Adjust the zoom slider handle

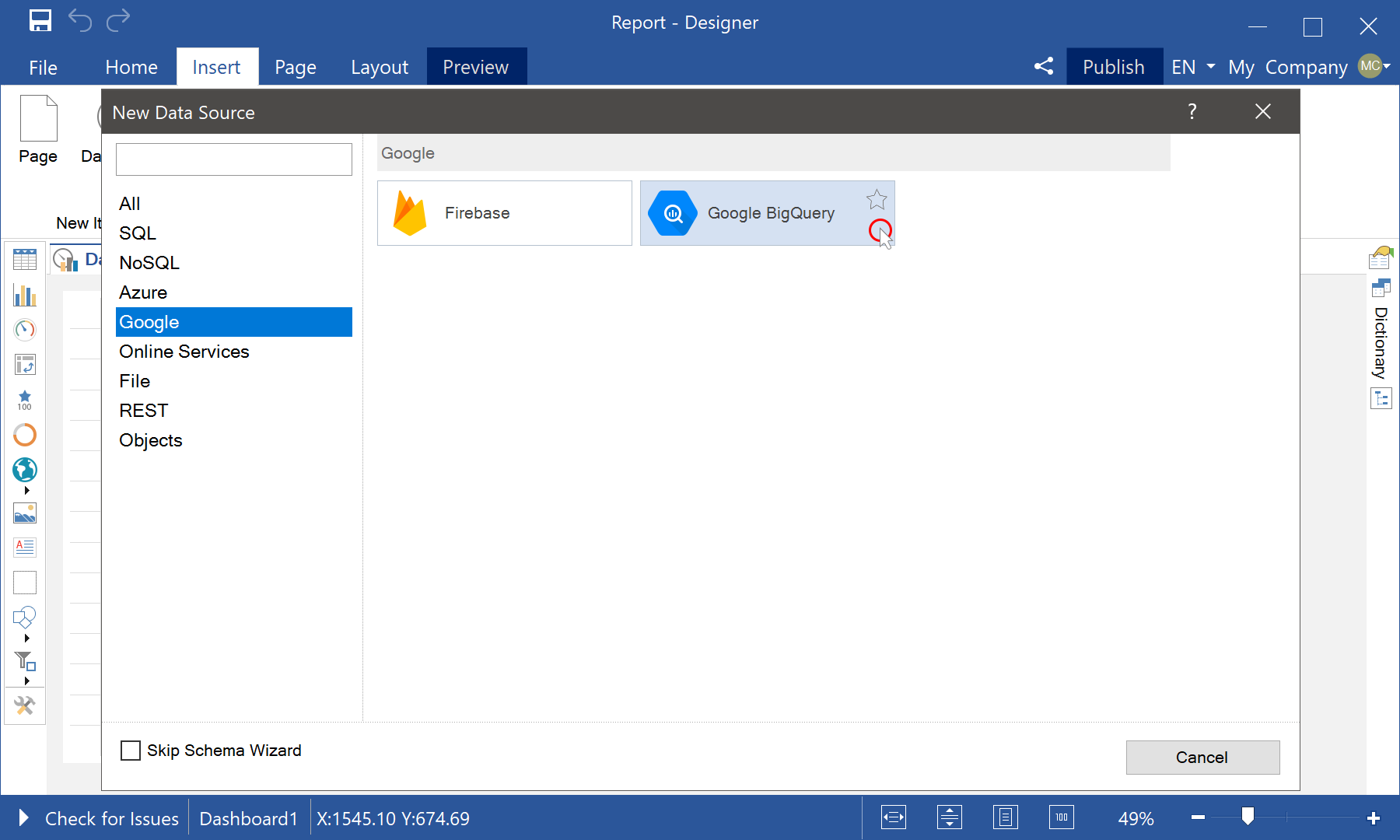click(1248, 816)
